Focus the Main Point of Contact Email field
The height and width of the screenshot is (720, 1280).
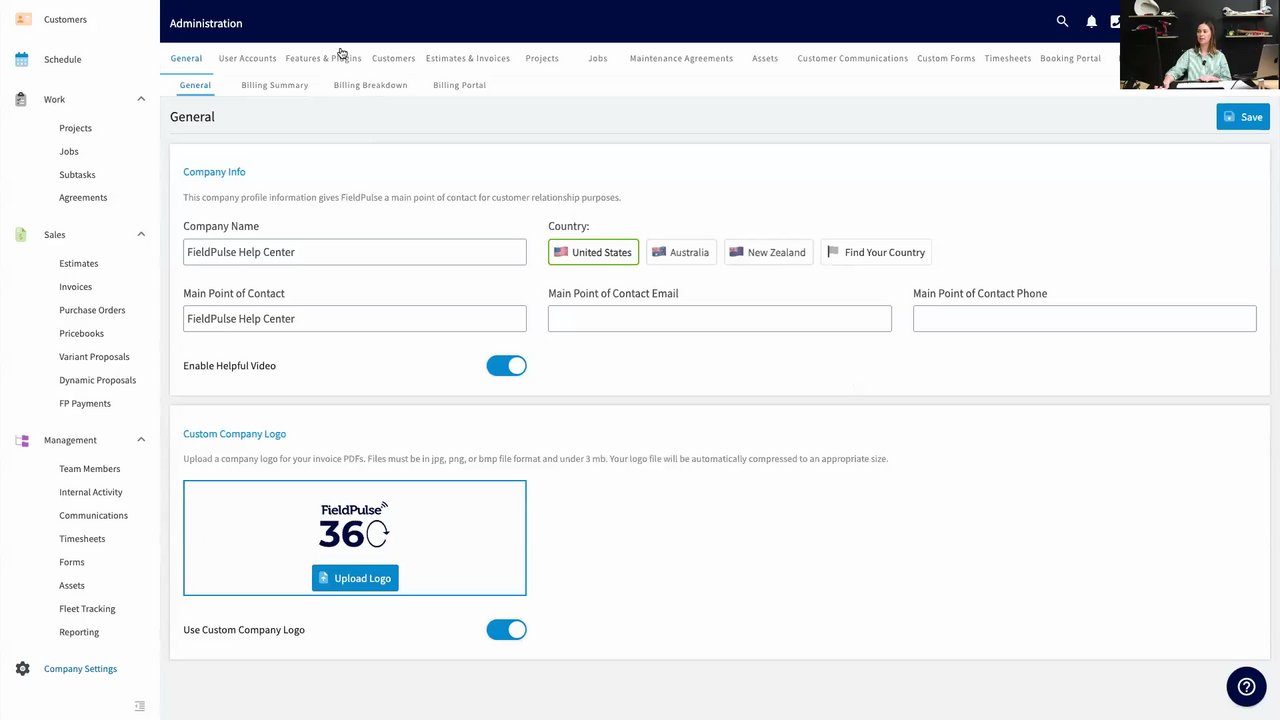[x=720, y=319]
